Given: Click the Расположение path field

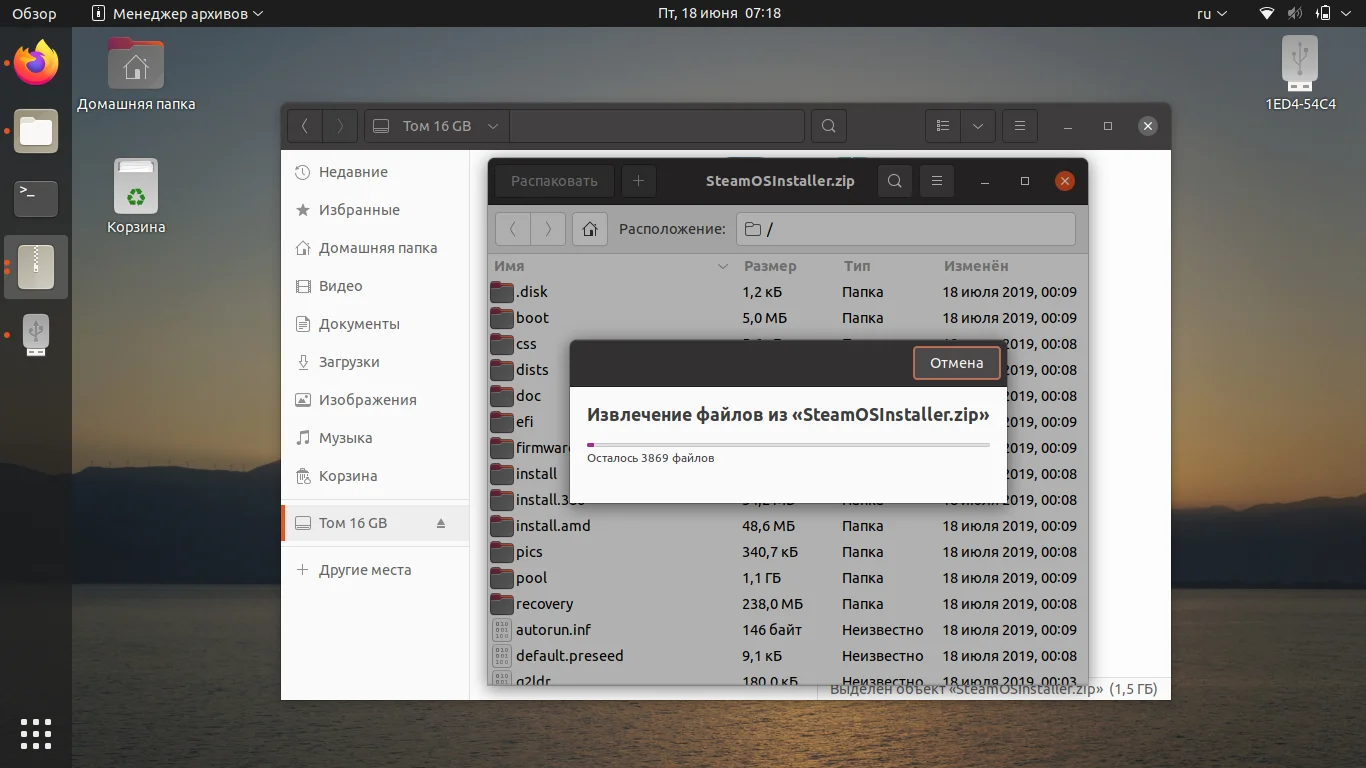Looking at the screenshot, I should pyautogui.click(x=906, y=229).
